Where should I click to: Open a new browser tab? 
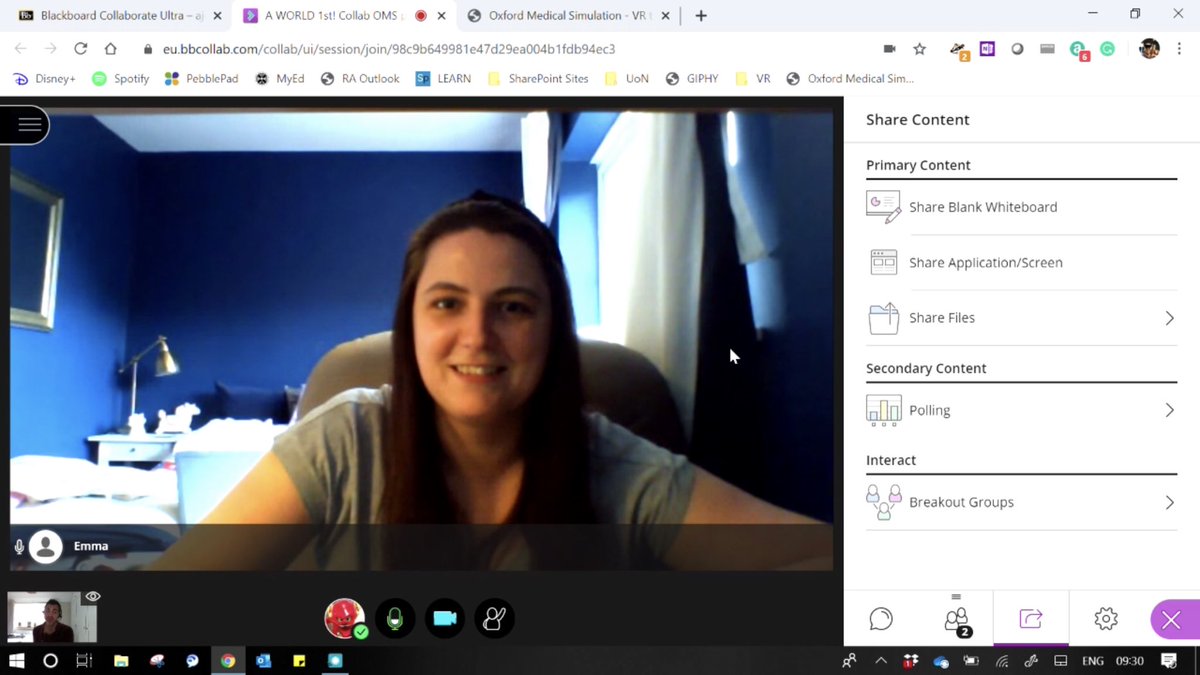point(701,16)
